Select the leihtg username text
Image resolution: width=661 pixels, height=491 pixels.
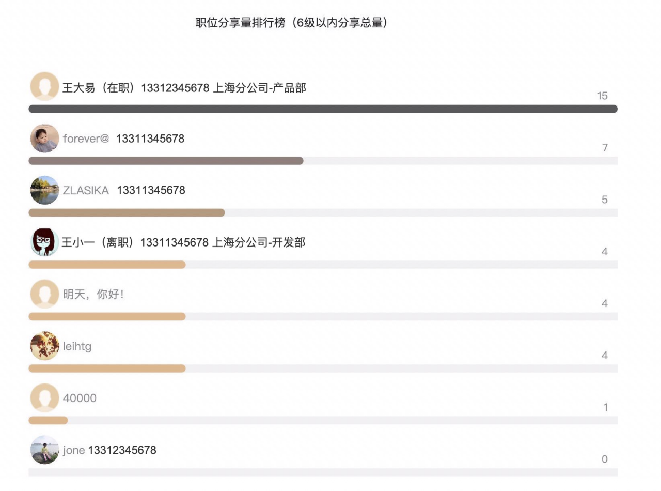click(x=77, y=346)
